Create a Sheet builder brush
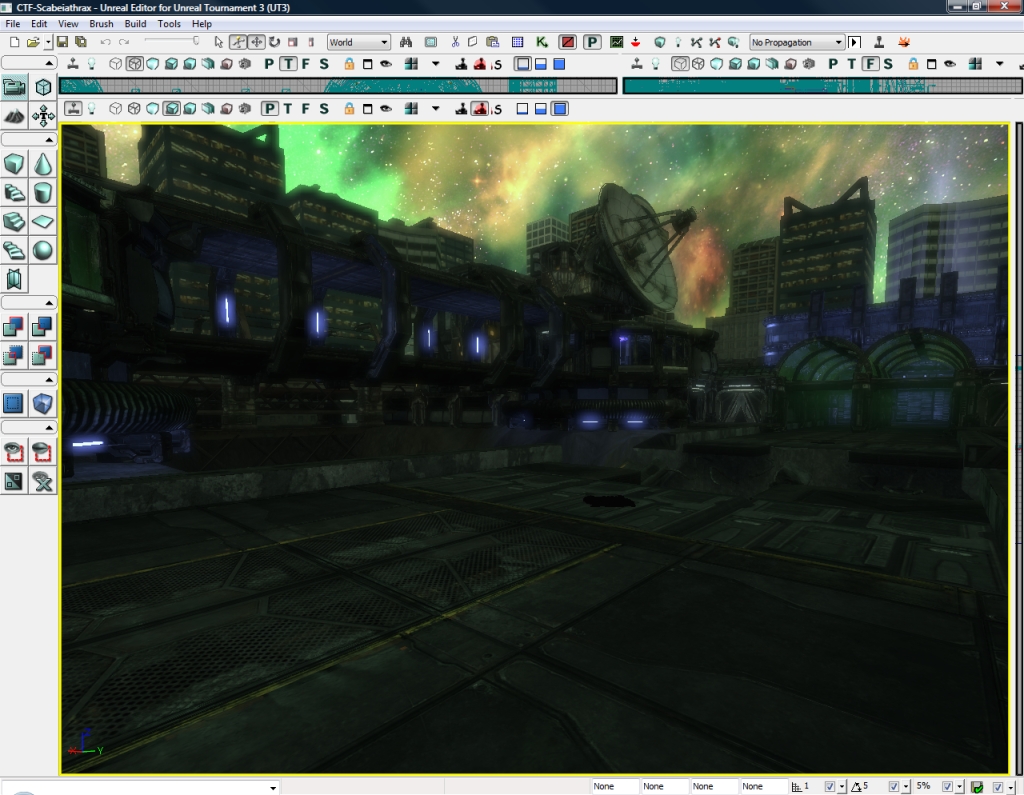The width and height of the screenshot is (1024, 795). [x=43, y=221]
